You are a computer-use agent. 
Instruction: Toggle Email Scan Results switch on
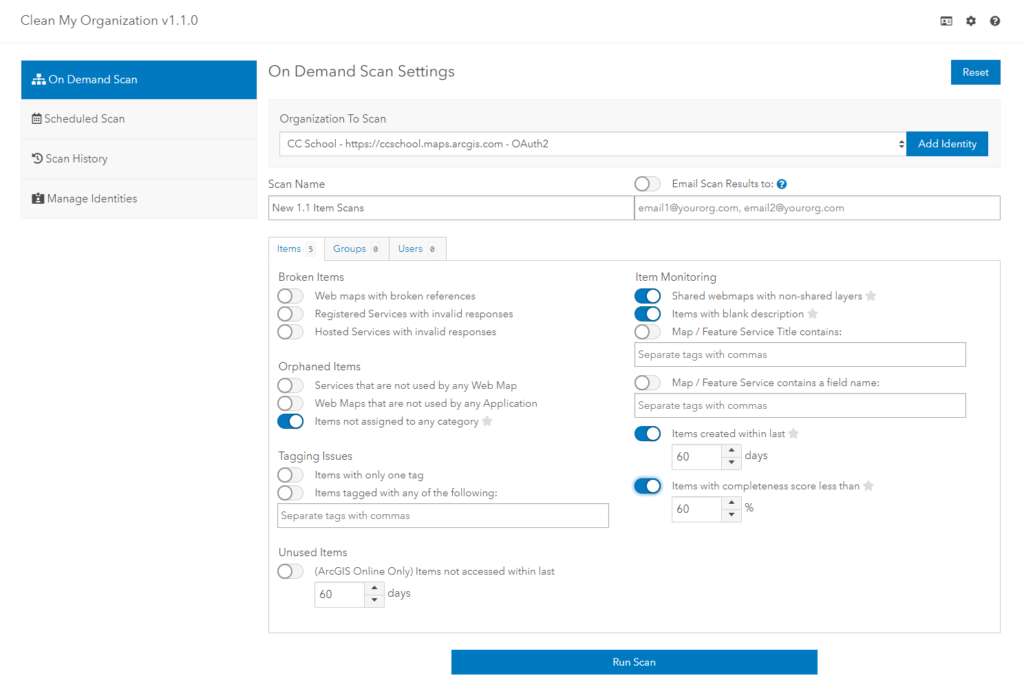pyautogui.click(x=647, y=184)
